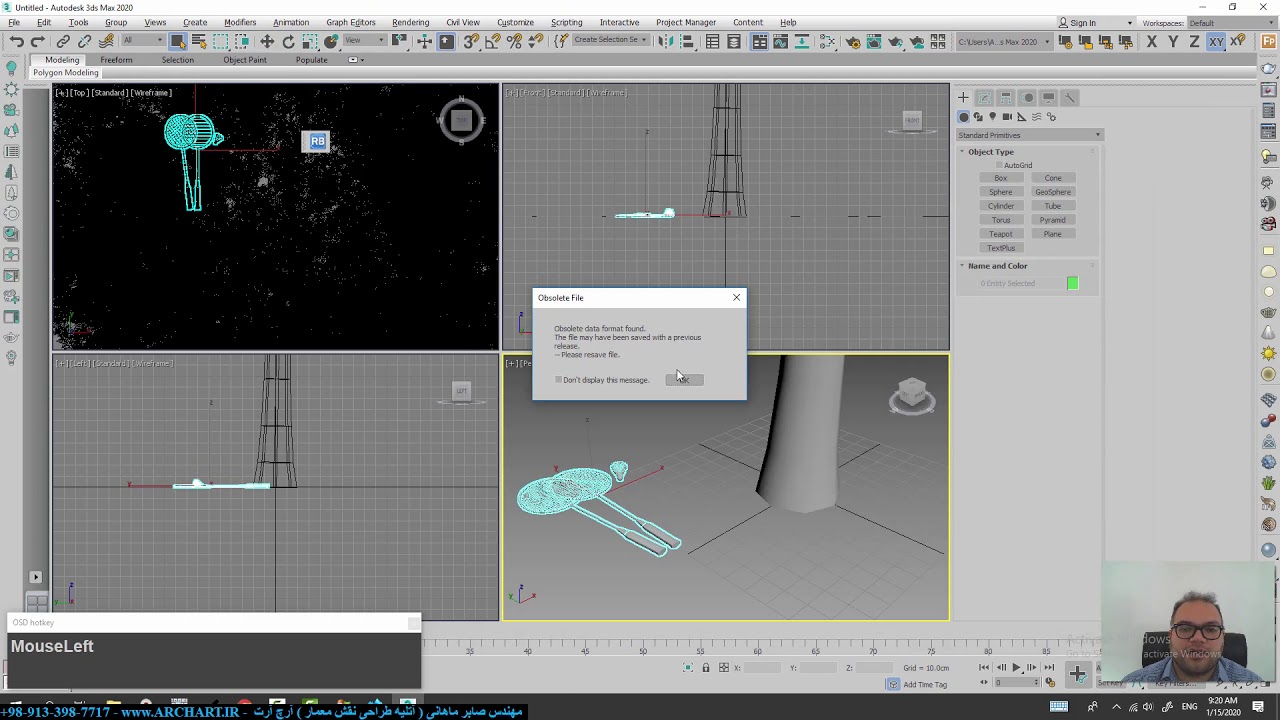Click the Sign In button

click(x=1083, y=23)
